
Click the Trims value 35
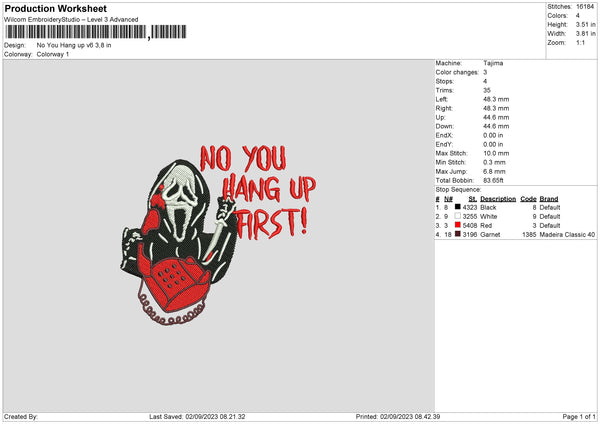coord(487,90)
